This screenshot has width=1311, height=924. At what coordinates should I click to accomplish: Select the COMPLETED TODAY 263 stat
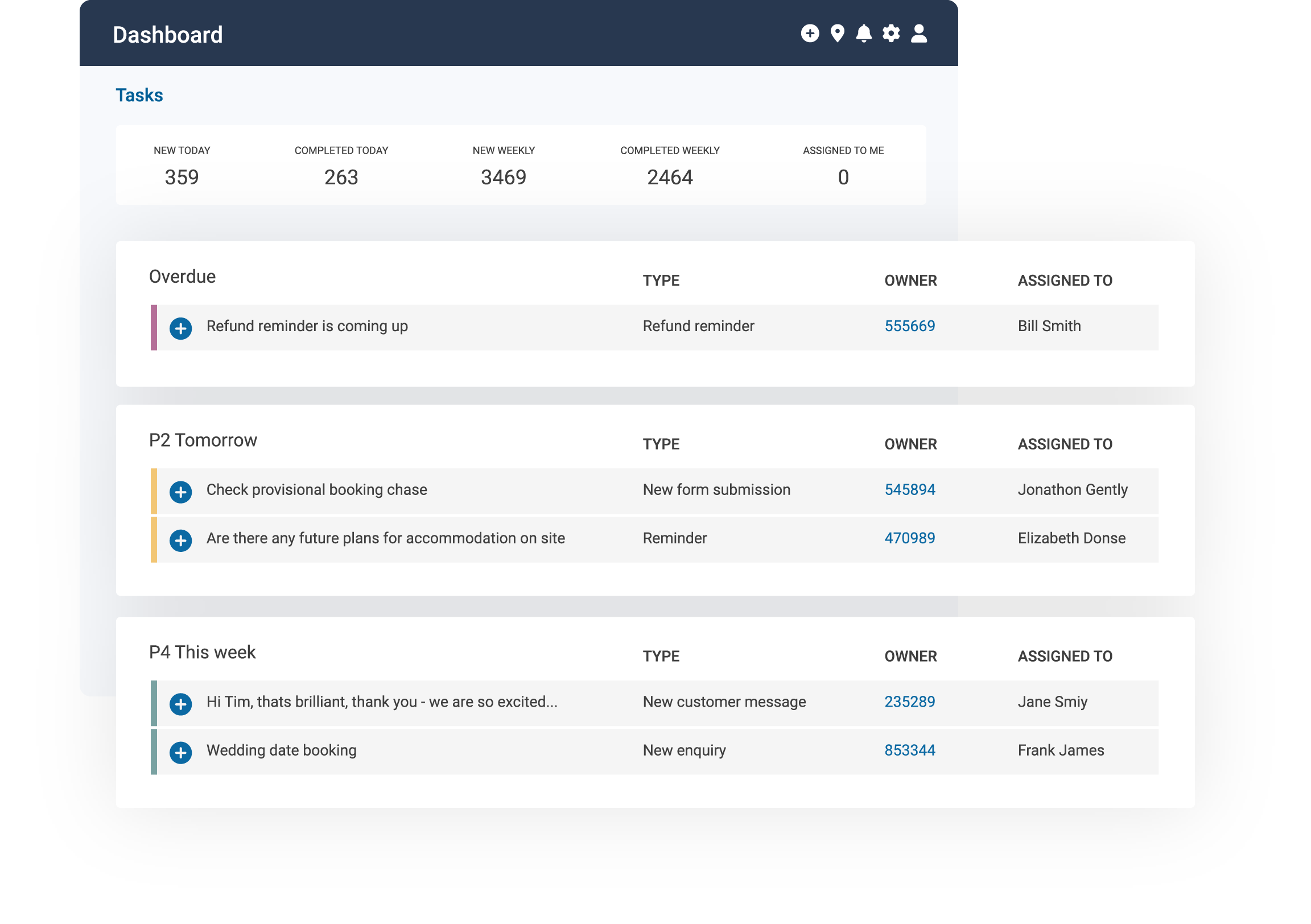341,166
